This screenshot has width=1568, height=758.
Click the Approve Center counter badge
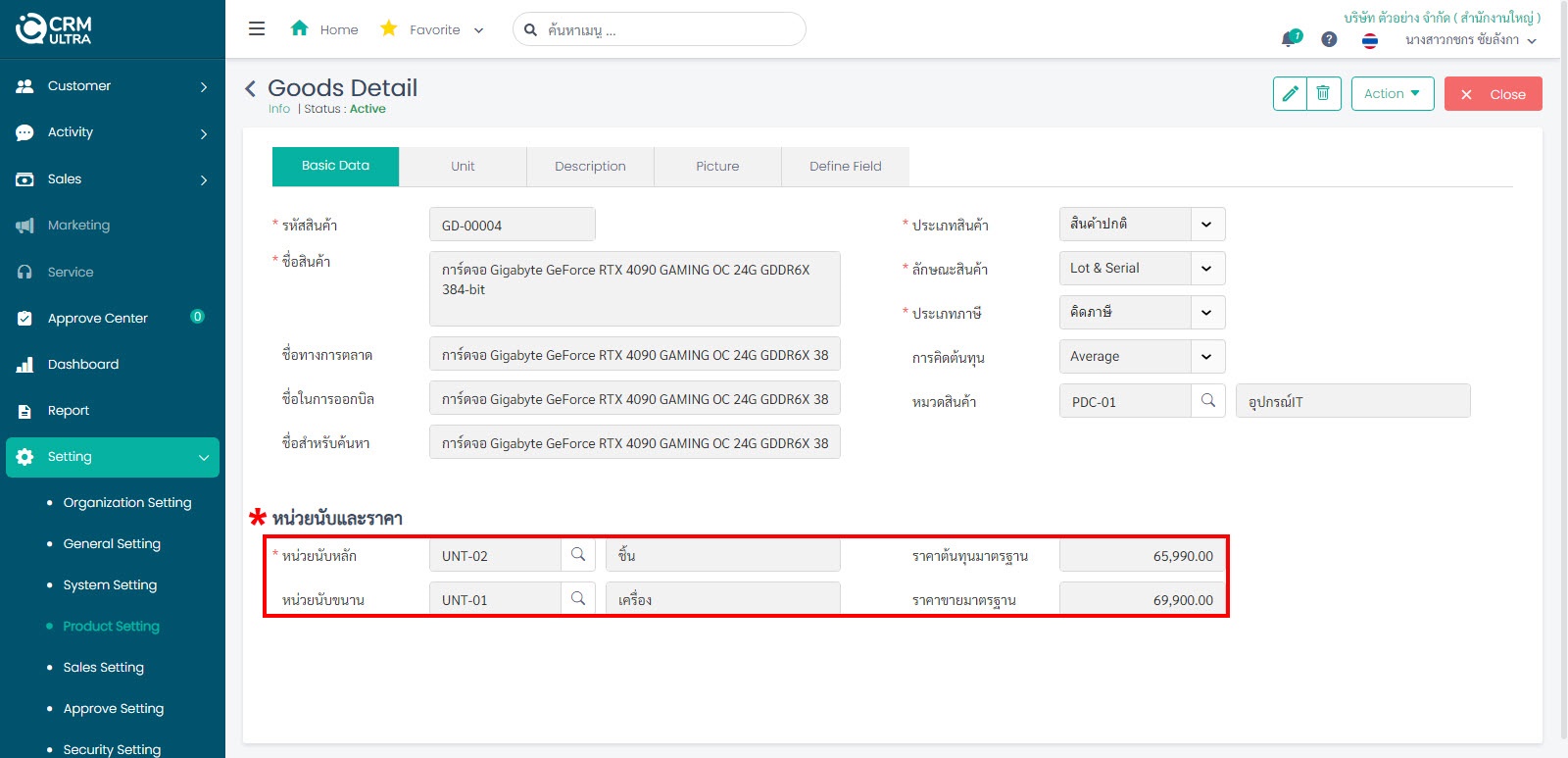pos(197,317)
